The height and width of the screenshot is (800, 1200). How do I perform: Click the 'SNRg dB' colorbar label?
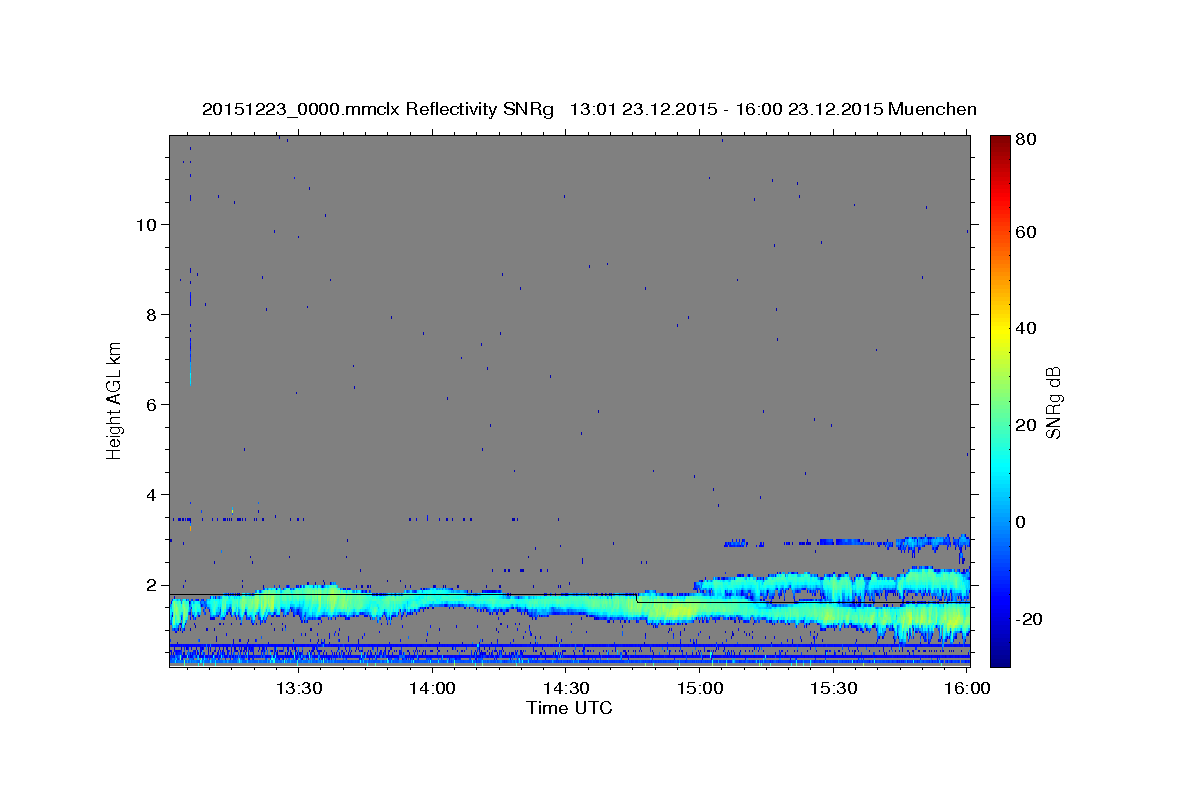point(1054,403)
